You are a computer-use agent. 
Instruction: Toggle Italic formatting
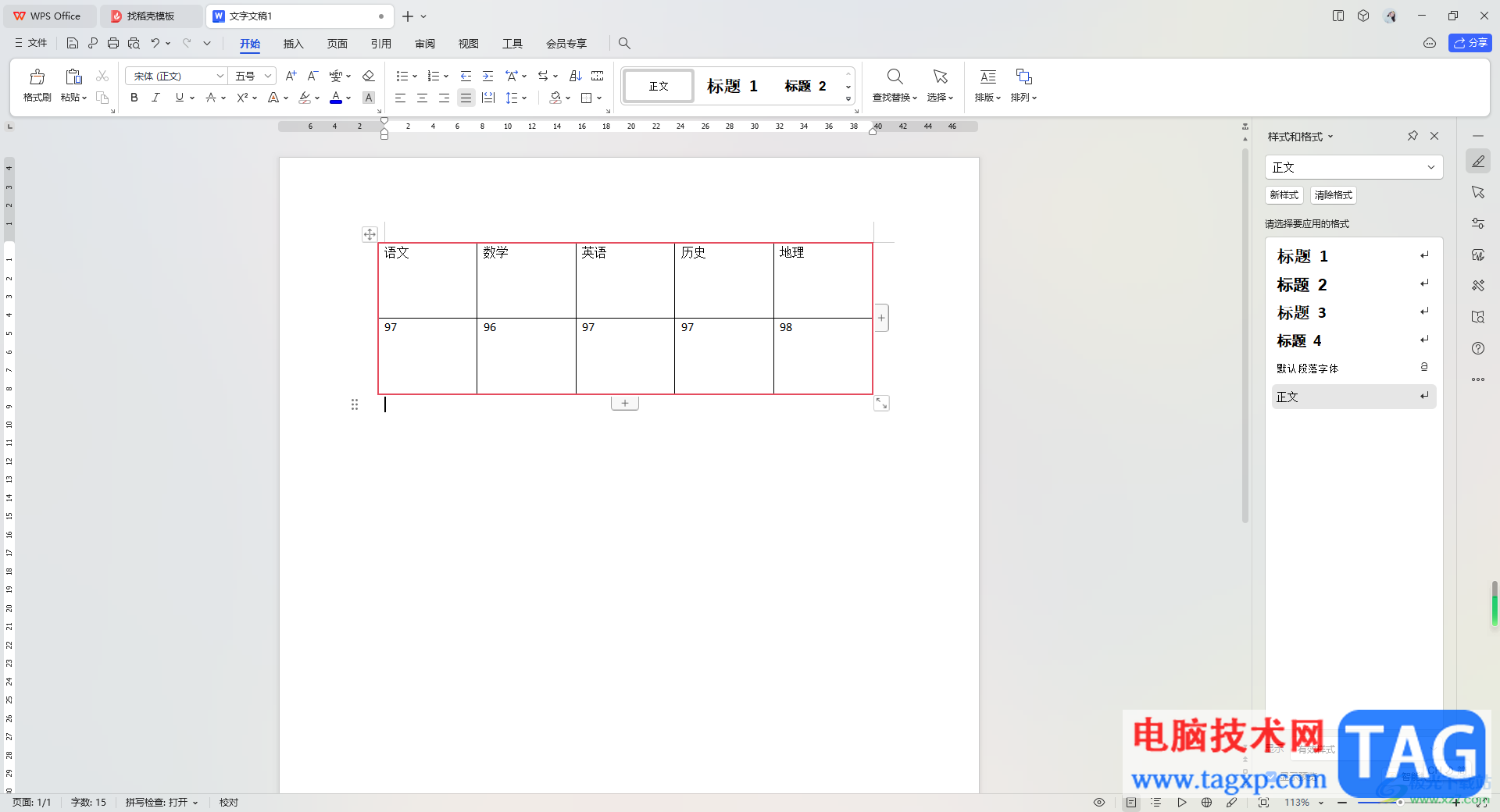[155, 98]
